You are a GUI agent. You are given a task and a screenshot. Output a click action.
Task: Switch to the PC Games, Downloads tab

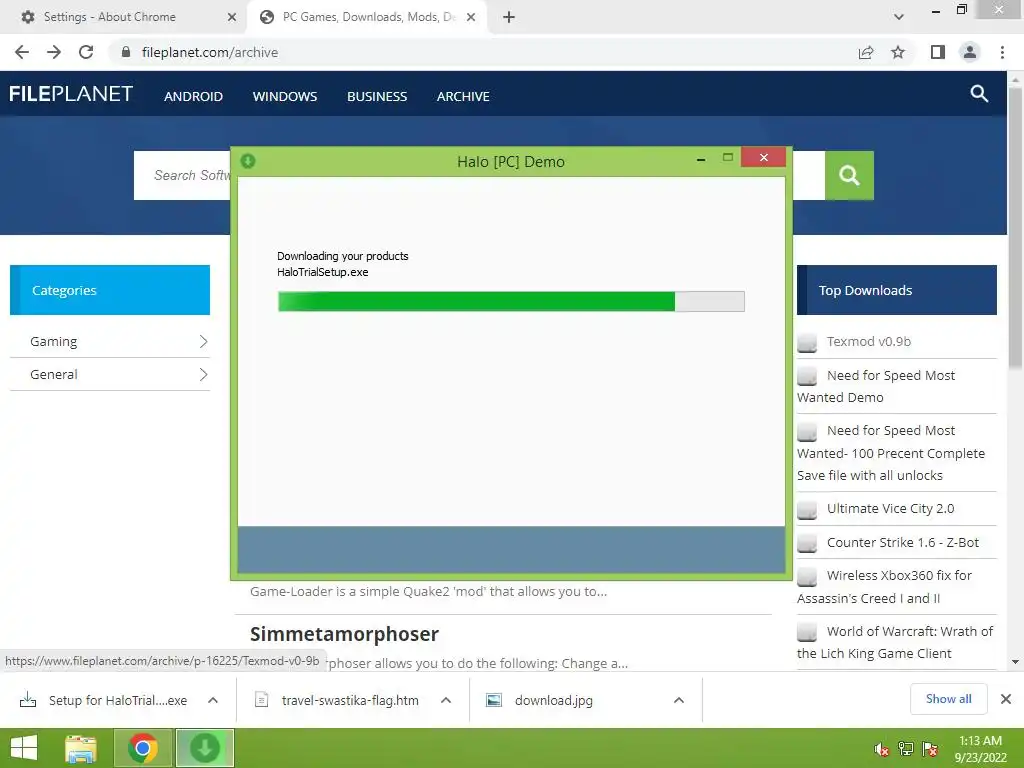pyautogui.click(x=369, y=17)
